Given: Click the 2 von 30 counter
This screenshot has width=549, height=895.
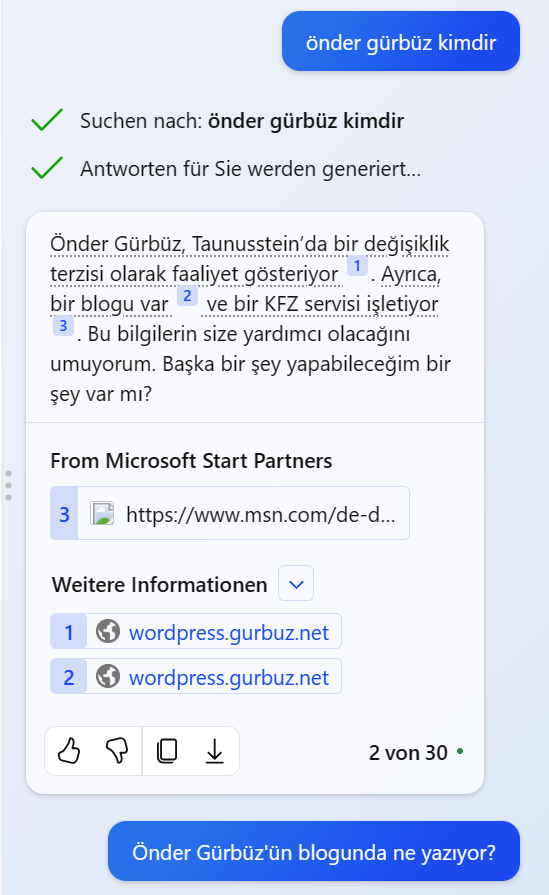Looking at the screenshot, I should pos(408,753).
